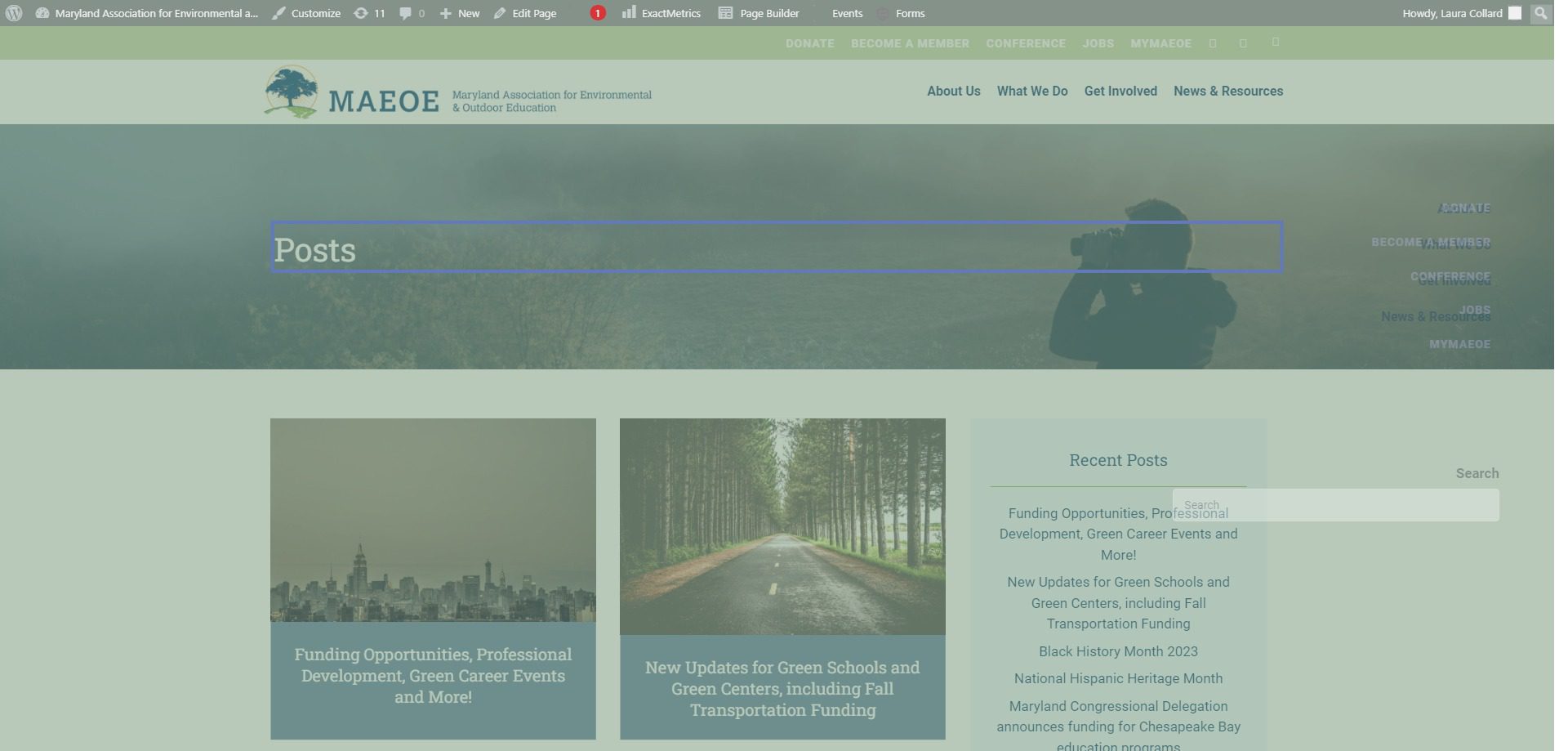Expand the What We Do menu
This screenshot has width=1568, height=751.
(x=1031, y=92)
